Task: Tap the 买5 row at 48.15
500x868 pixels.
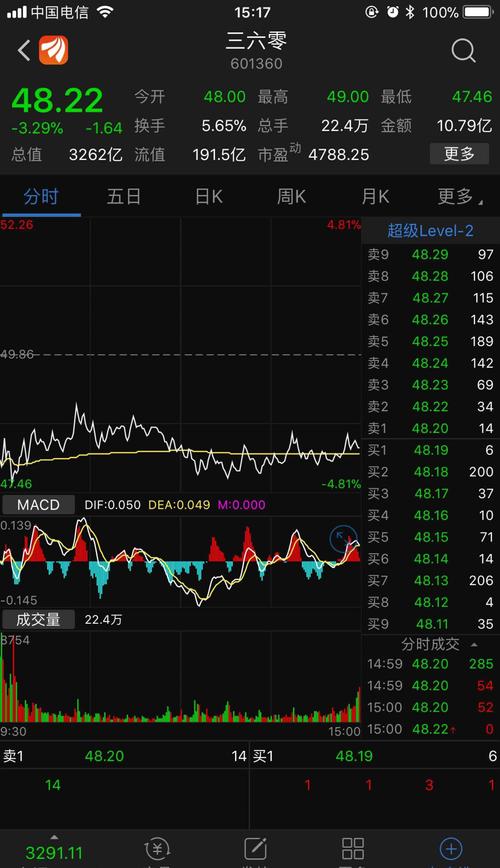Action: pyautogui.click(x=430, y=537)
